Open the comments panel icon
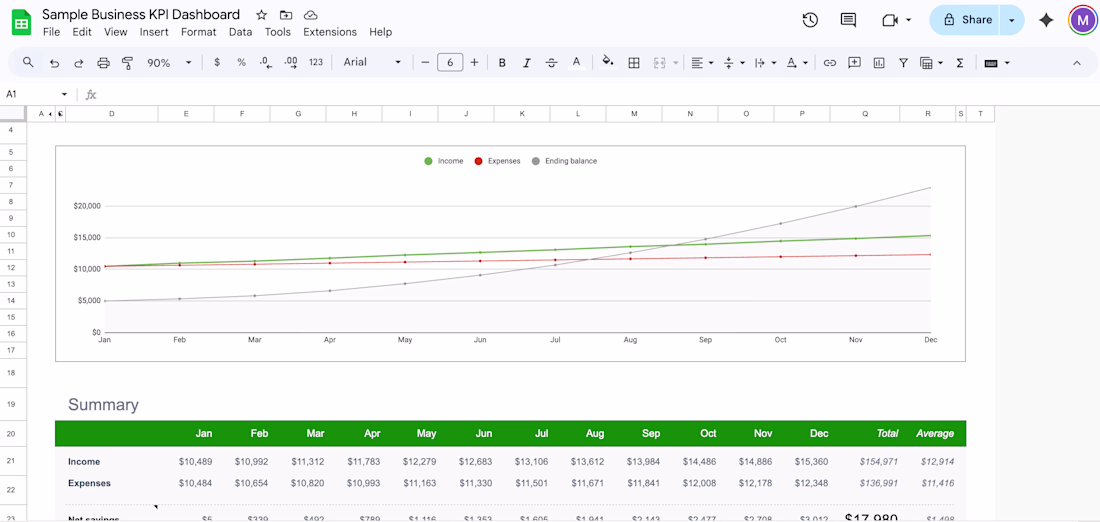The height and width of the screenshot is (522, 1100). (848, 20)
